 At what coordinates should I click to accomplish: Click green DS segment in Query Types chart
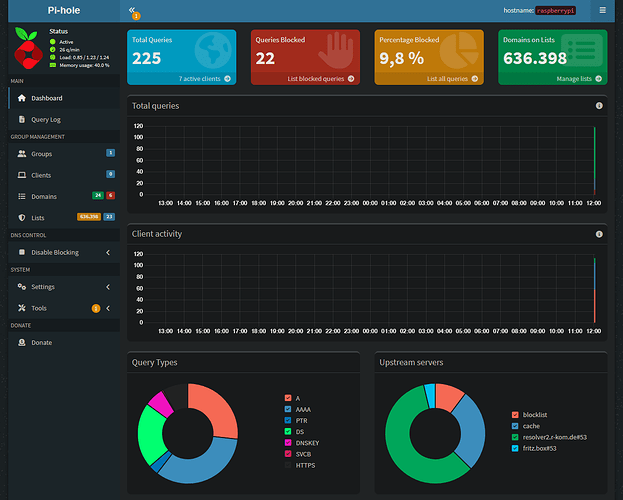point(150,433)
